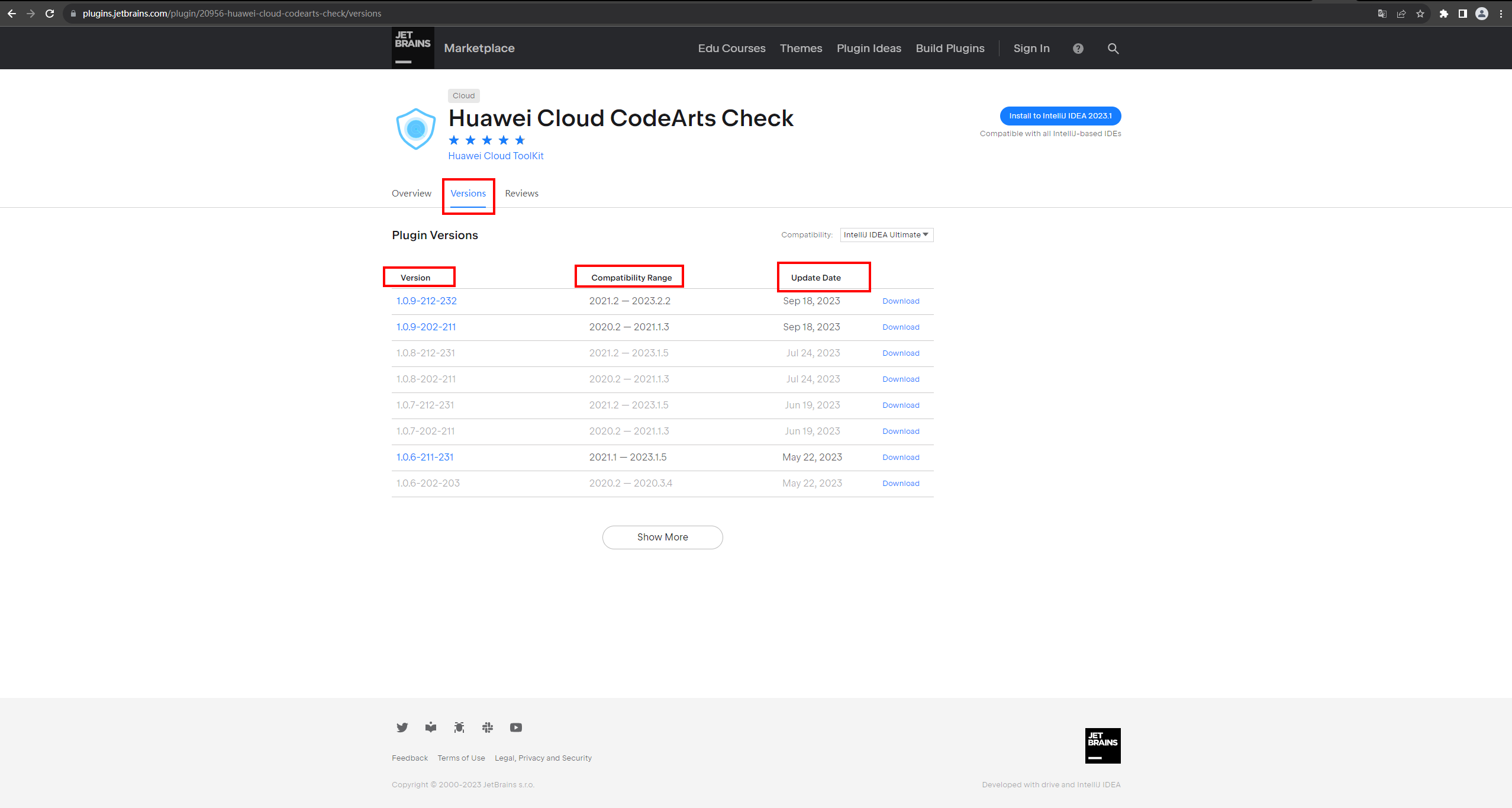This screenshot has height=808, width=1512.
Task: Switch to the Reviews tab
Action: [521, 194]
